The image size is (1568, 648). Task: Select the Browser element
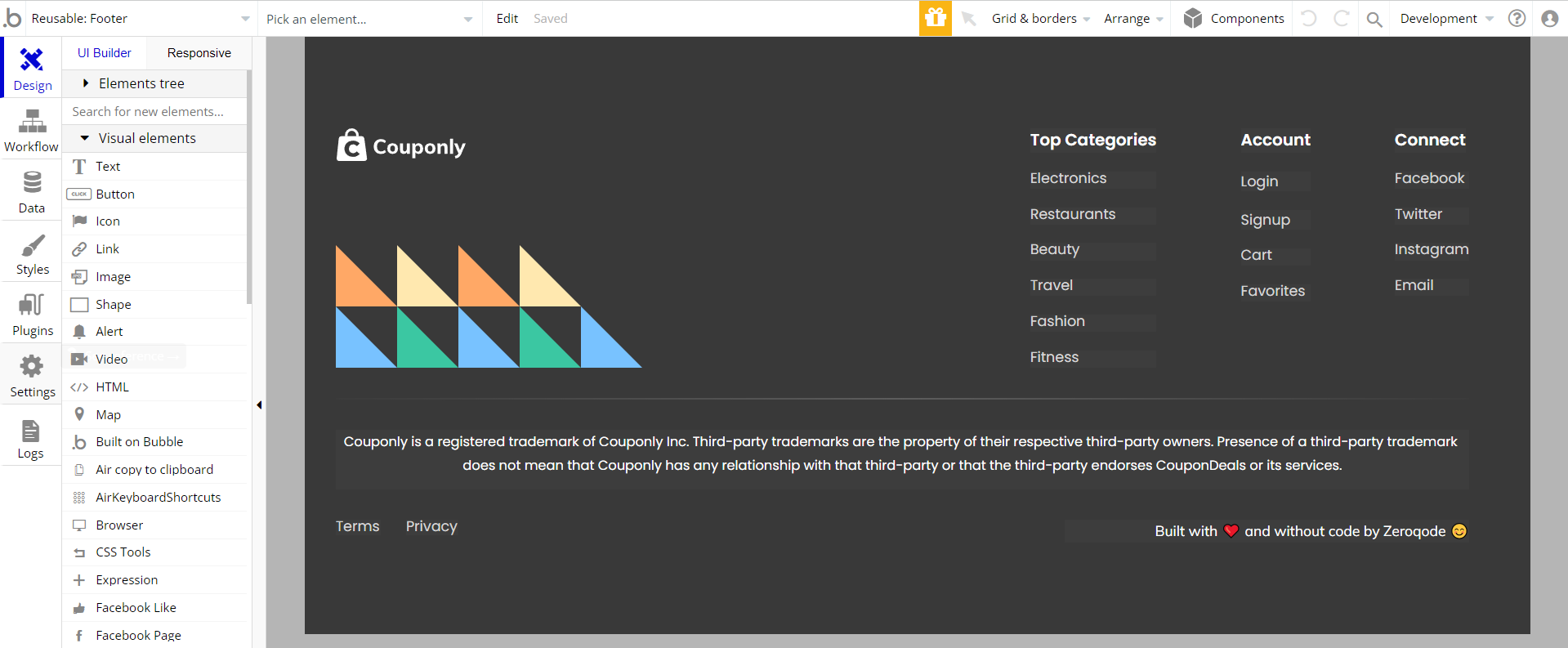click(x=154, y=525)
